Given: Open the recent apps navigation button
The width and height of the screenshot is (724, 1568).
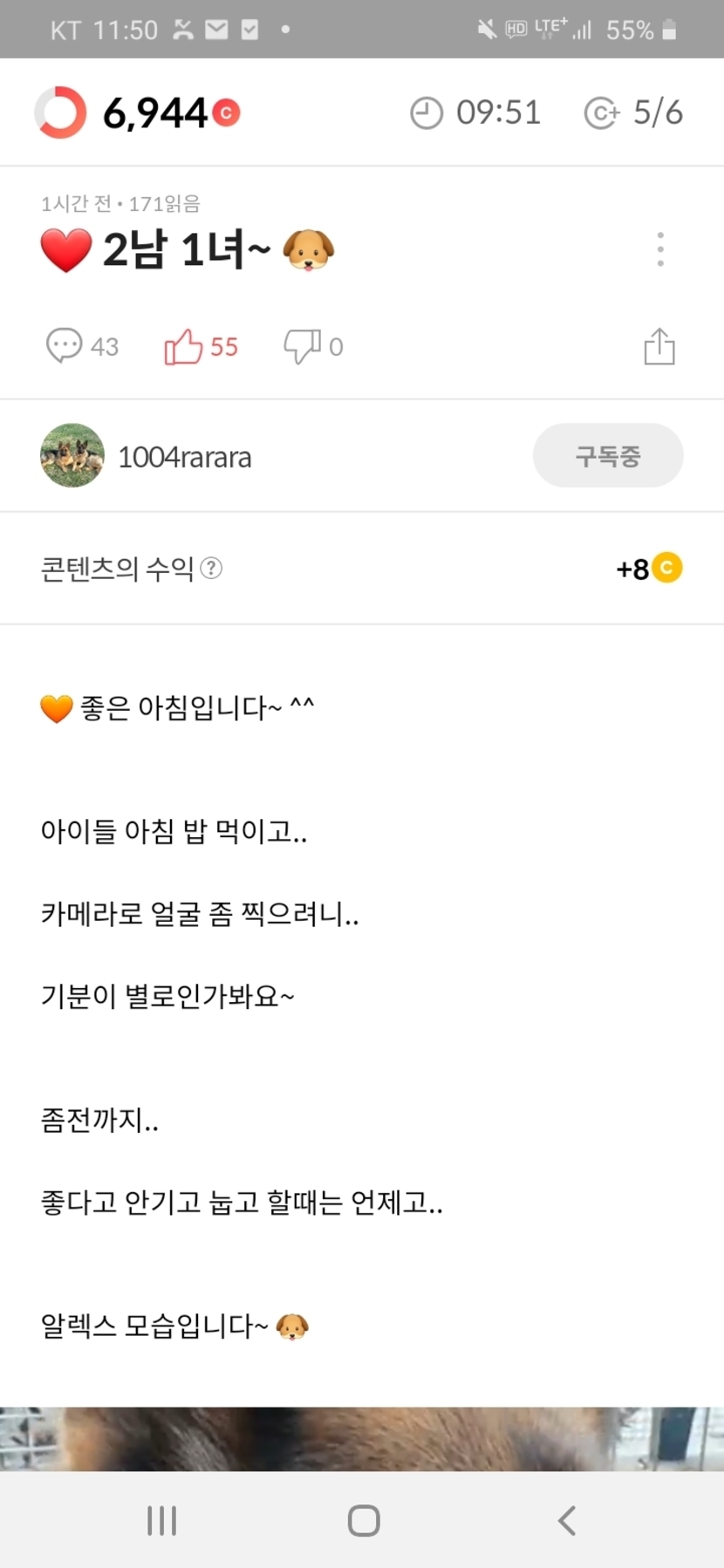Looking at the screenshot, I should (162, 1521).
